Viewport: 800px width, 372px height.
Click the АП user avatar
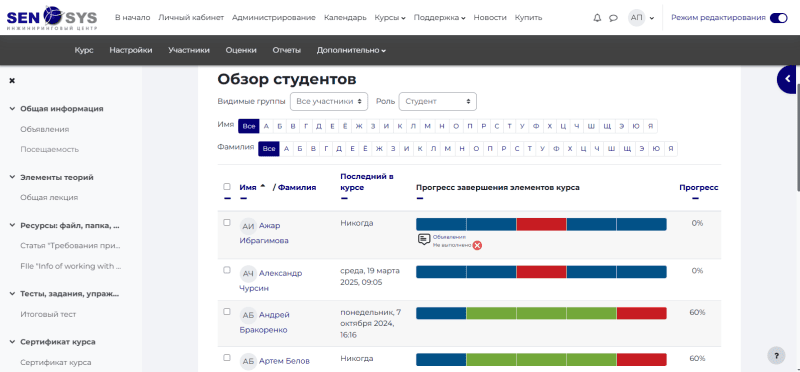[636, 17]
